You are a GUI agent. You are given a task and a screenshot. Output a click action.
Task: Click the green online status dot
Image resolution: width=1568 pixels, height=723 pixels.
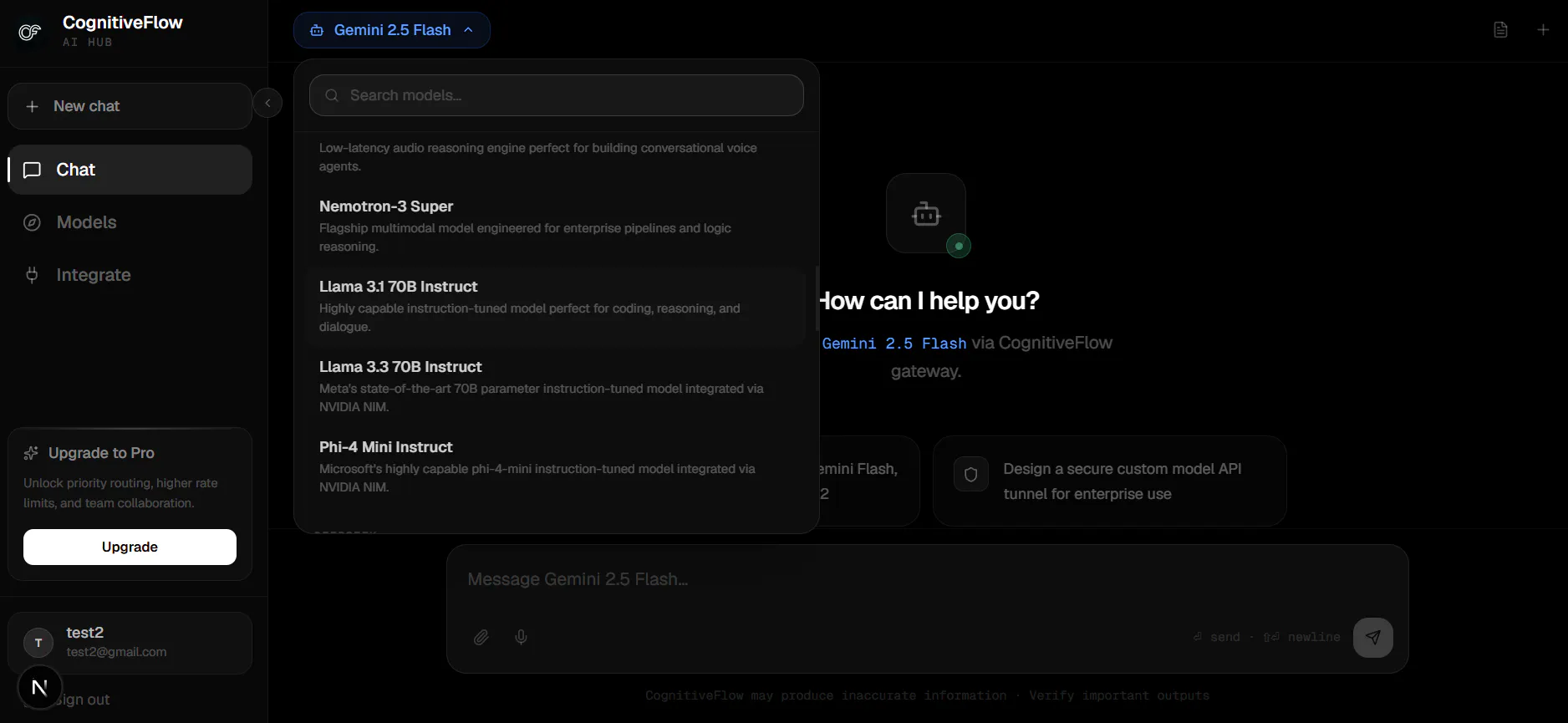click(x=959, y=246)
